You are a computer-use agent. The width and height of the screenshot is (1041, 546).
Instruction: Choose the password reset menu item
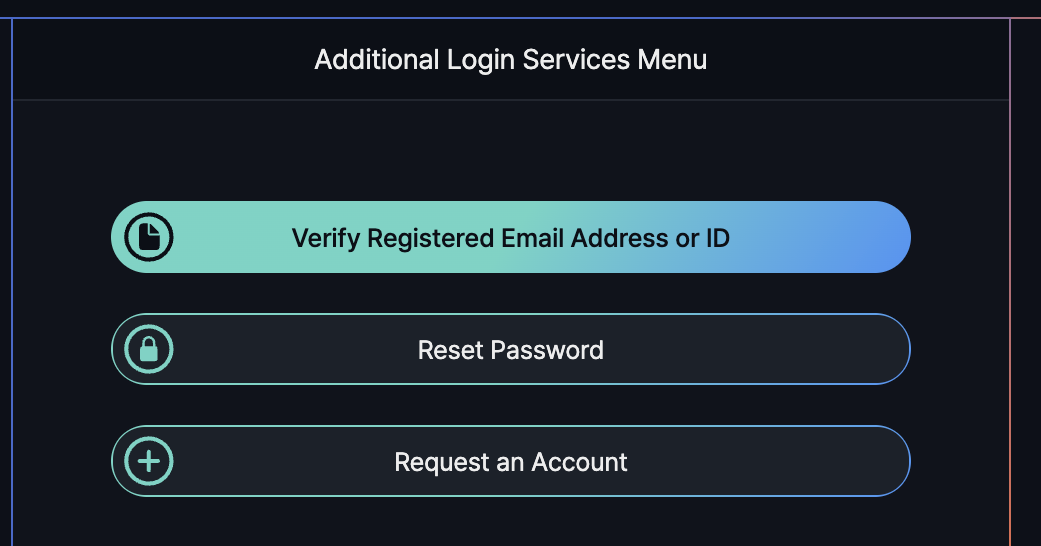510,350
